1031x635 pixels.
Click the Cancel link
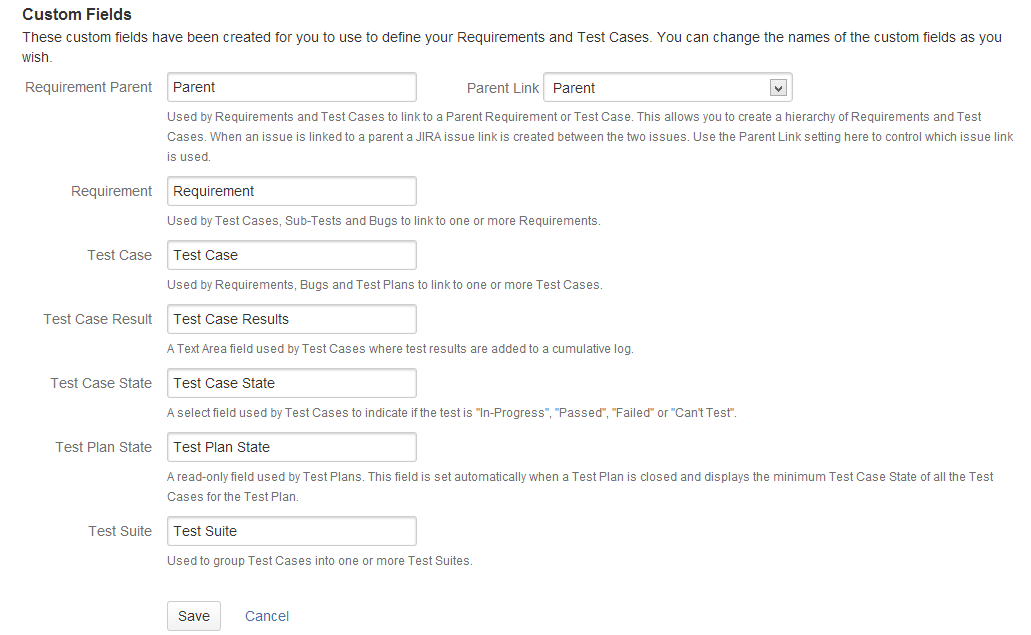267,616
